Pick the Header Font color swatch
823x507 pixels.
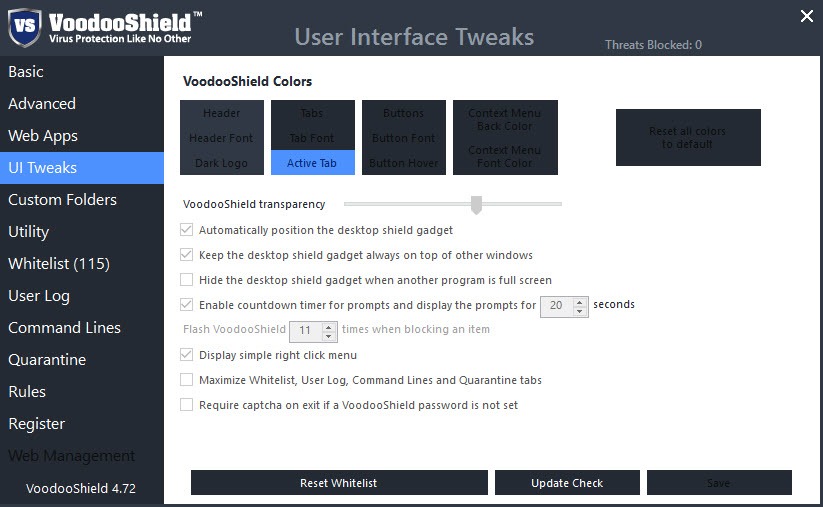(221, 138)
